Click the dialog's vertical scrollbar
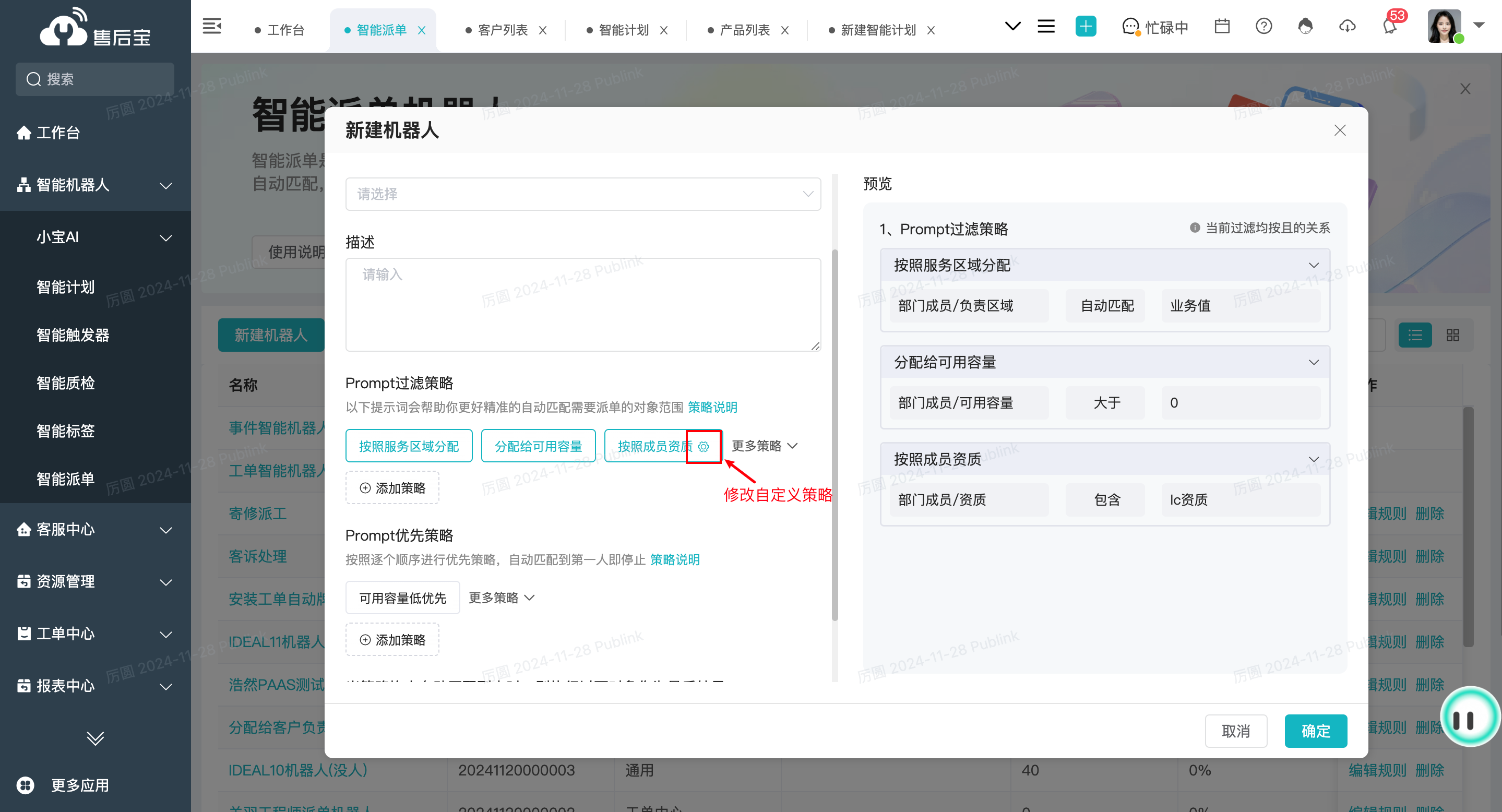This screenshot has width=1502, height=812. [835, 435]
